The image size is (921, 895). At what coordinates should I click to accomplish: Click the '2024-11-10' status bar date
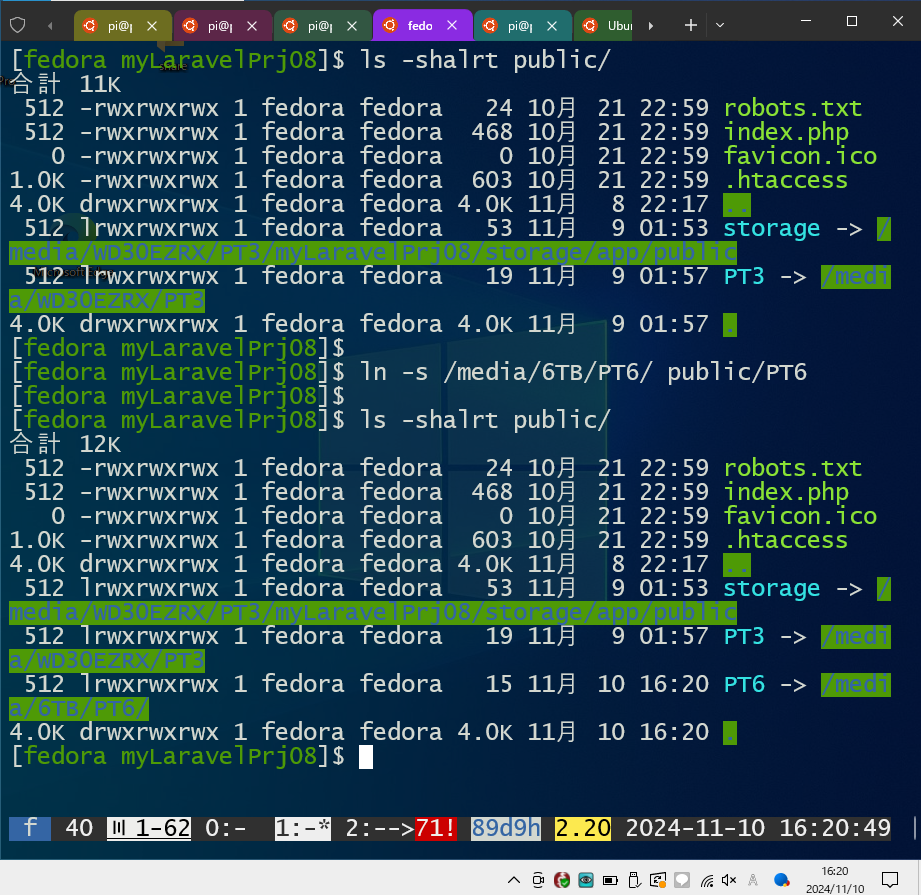tap(695, 828)
